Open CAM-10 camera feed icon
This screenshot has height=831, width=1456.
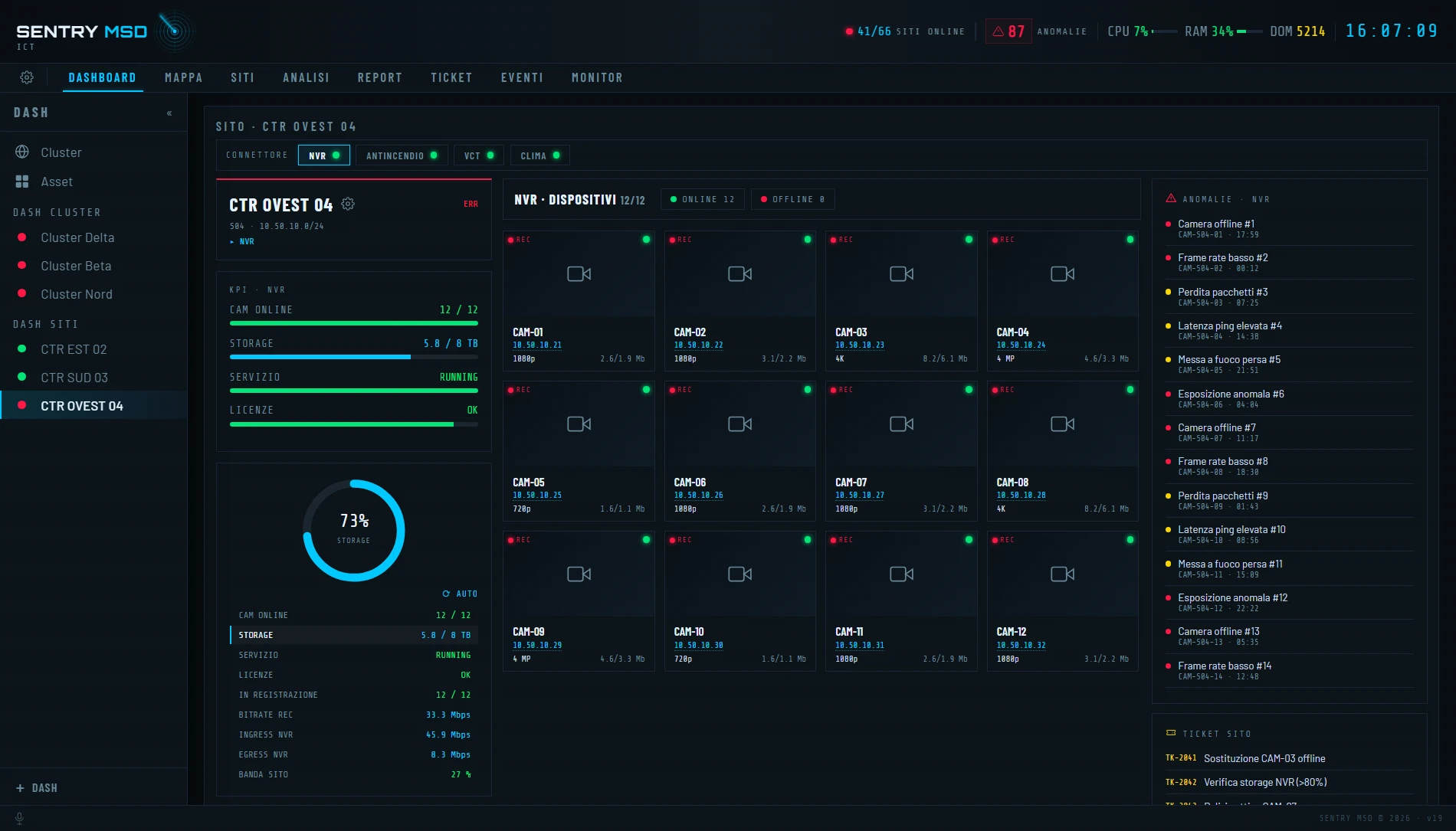click(x=739, y=574)
